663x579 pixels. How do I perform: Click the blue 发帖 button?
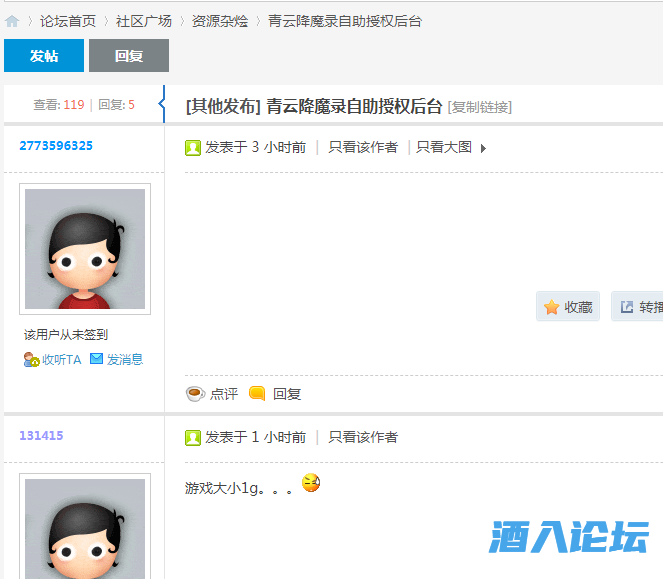pos(44,55)
